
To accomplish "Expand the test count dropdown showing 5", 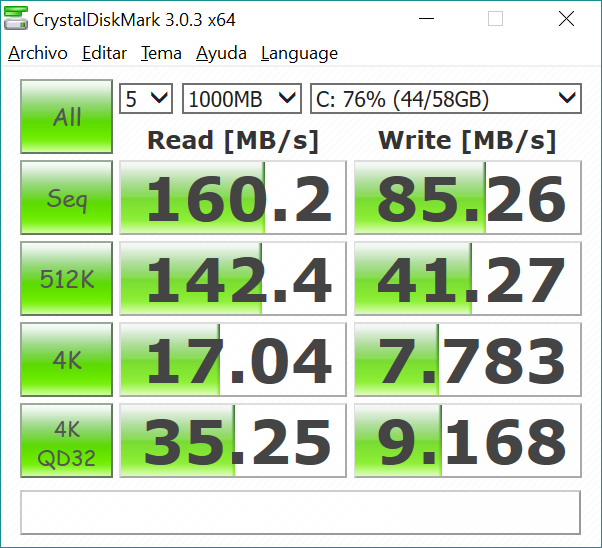I will (146, 99).
